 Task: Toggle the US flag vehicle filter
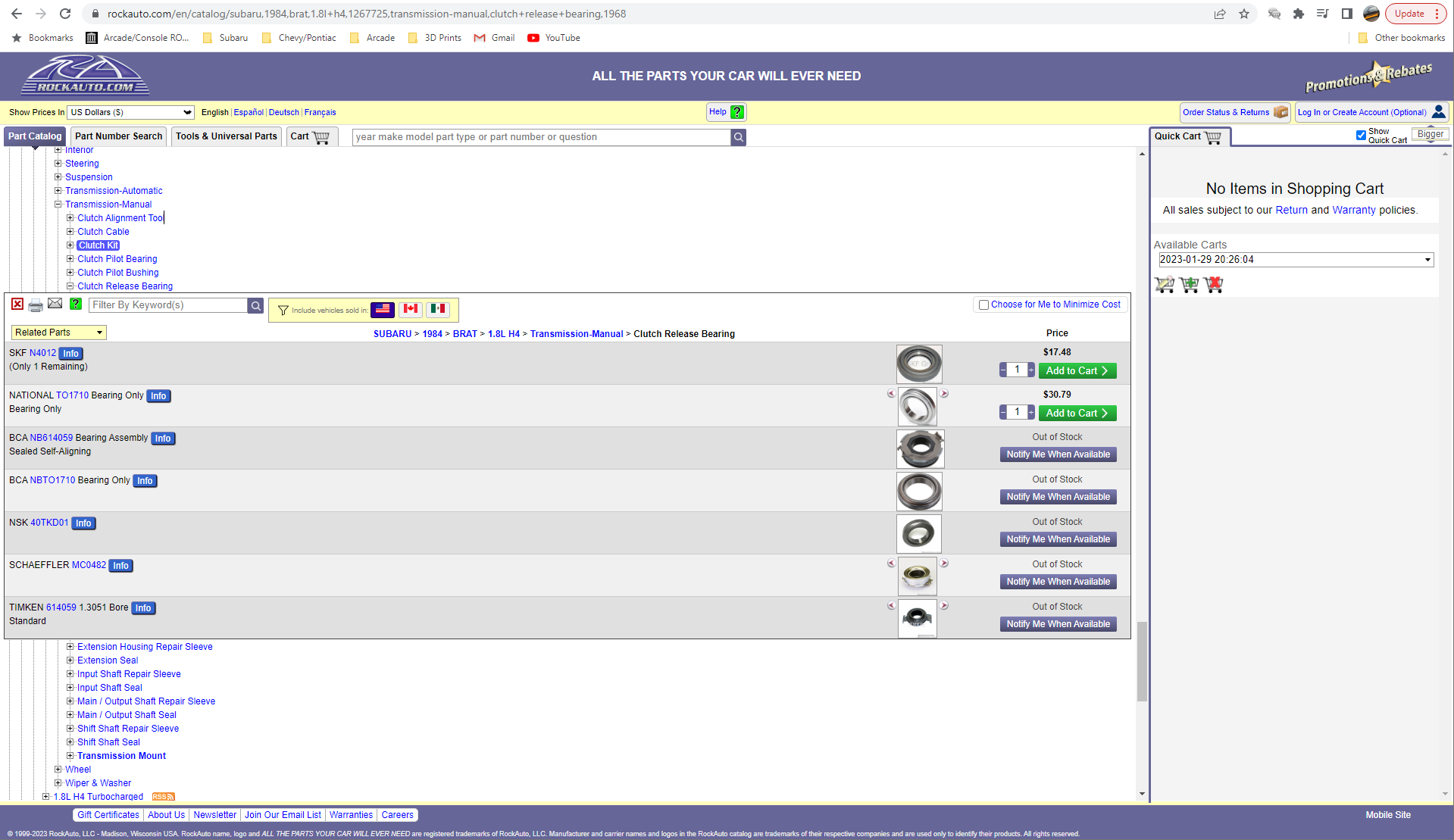(x=383, y=309)
